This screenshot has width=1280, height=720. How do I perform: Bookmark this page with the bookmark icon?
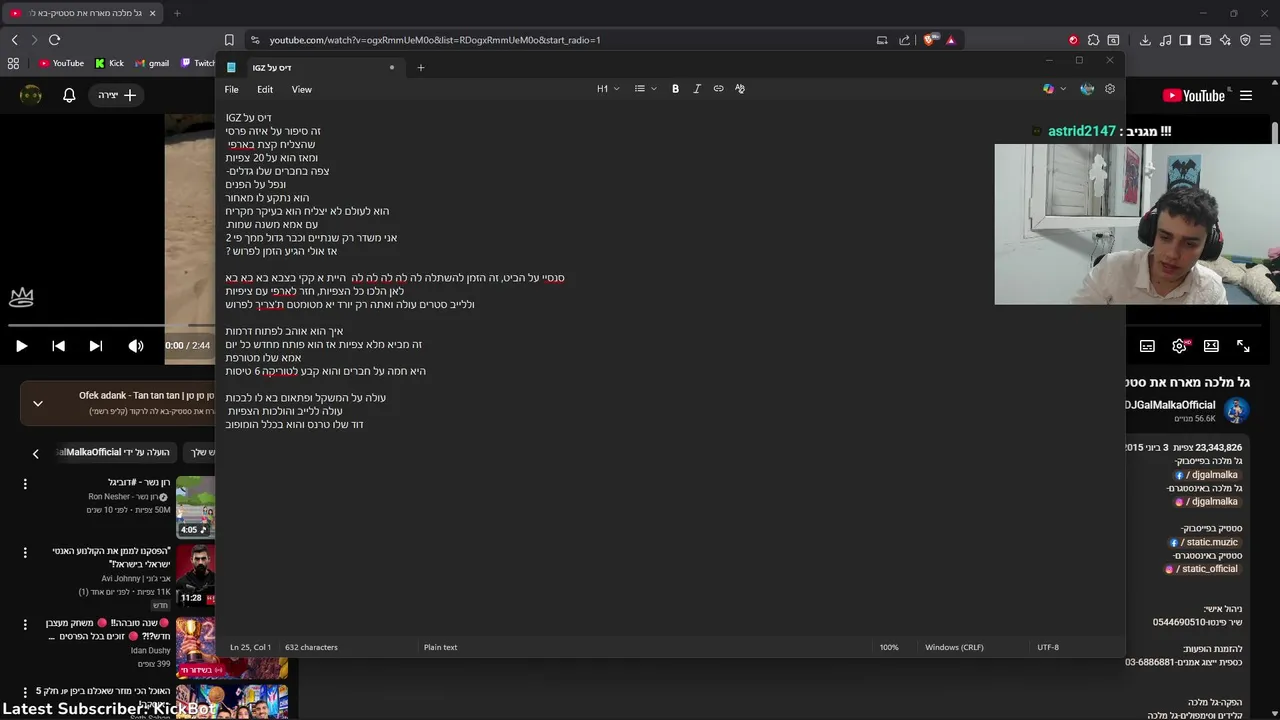point(229,40)
